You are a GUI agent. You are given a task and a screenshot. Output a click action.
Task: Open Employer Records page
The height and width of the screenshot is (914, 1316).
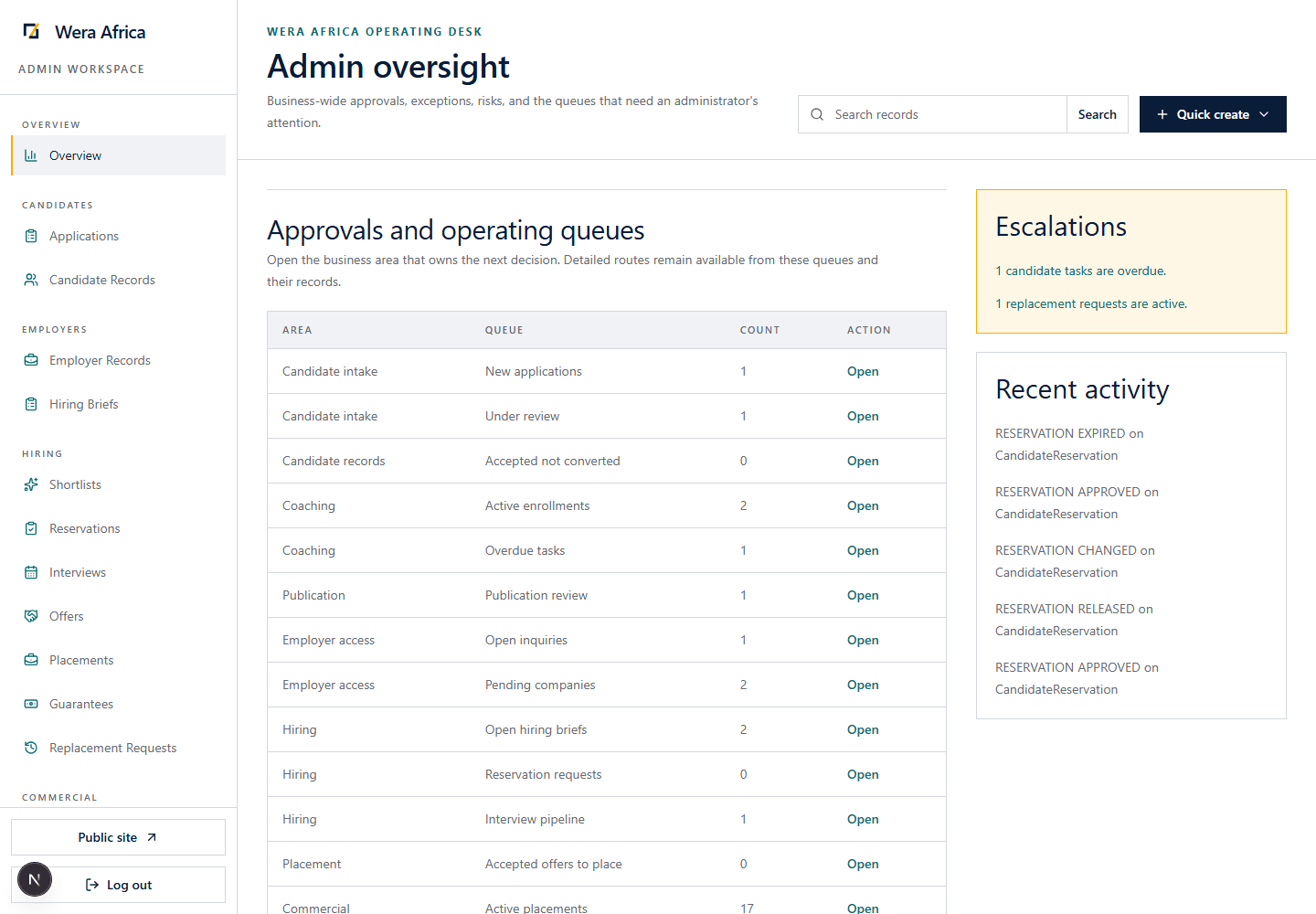click(x=119, y=360)
